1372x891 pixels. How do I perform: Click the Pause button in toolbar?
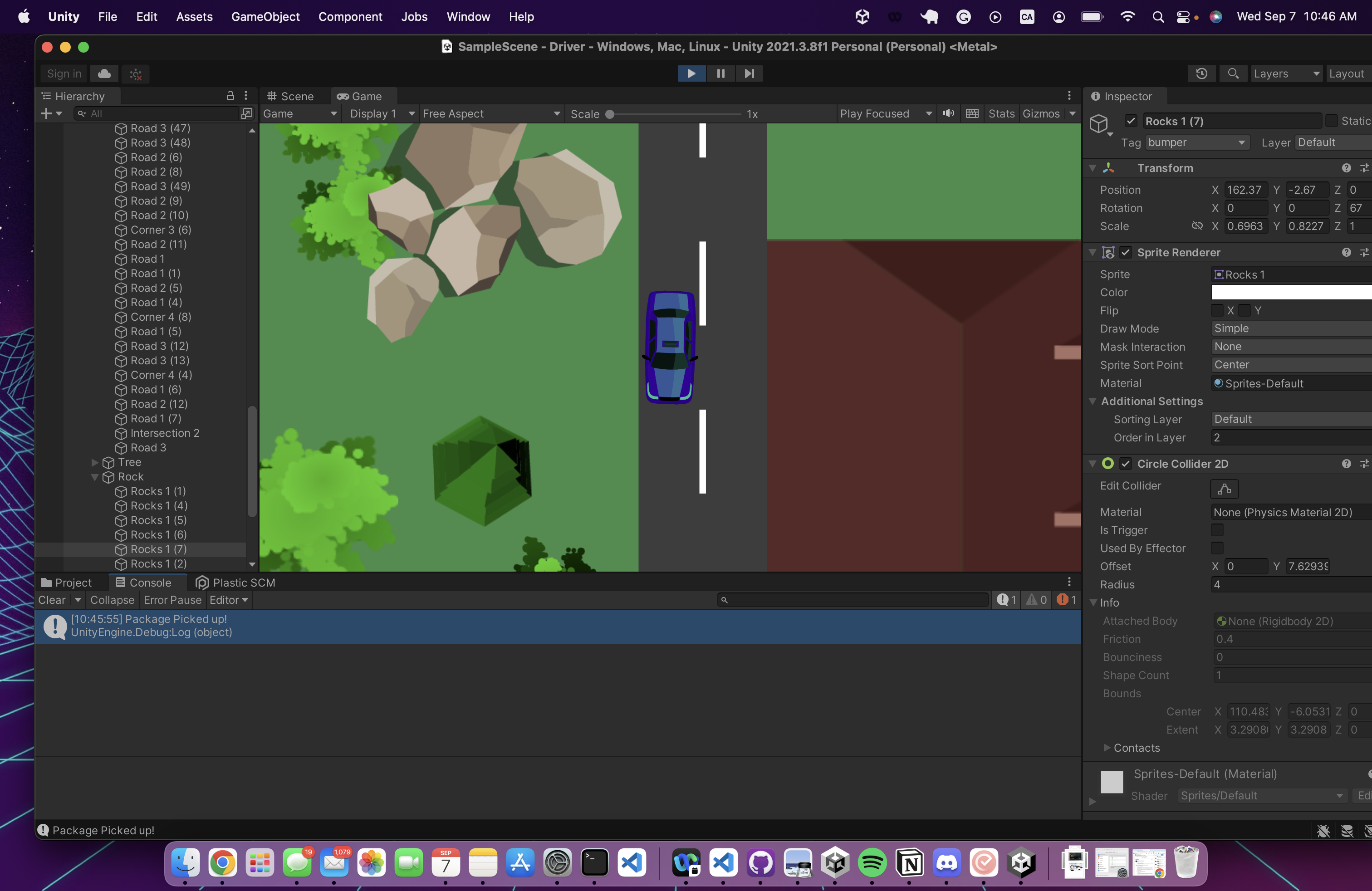pyautogui.click(x=720, y=73)
